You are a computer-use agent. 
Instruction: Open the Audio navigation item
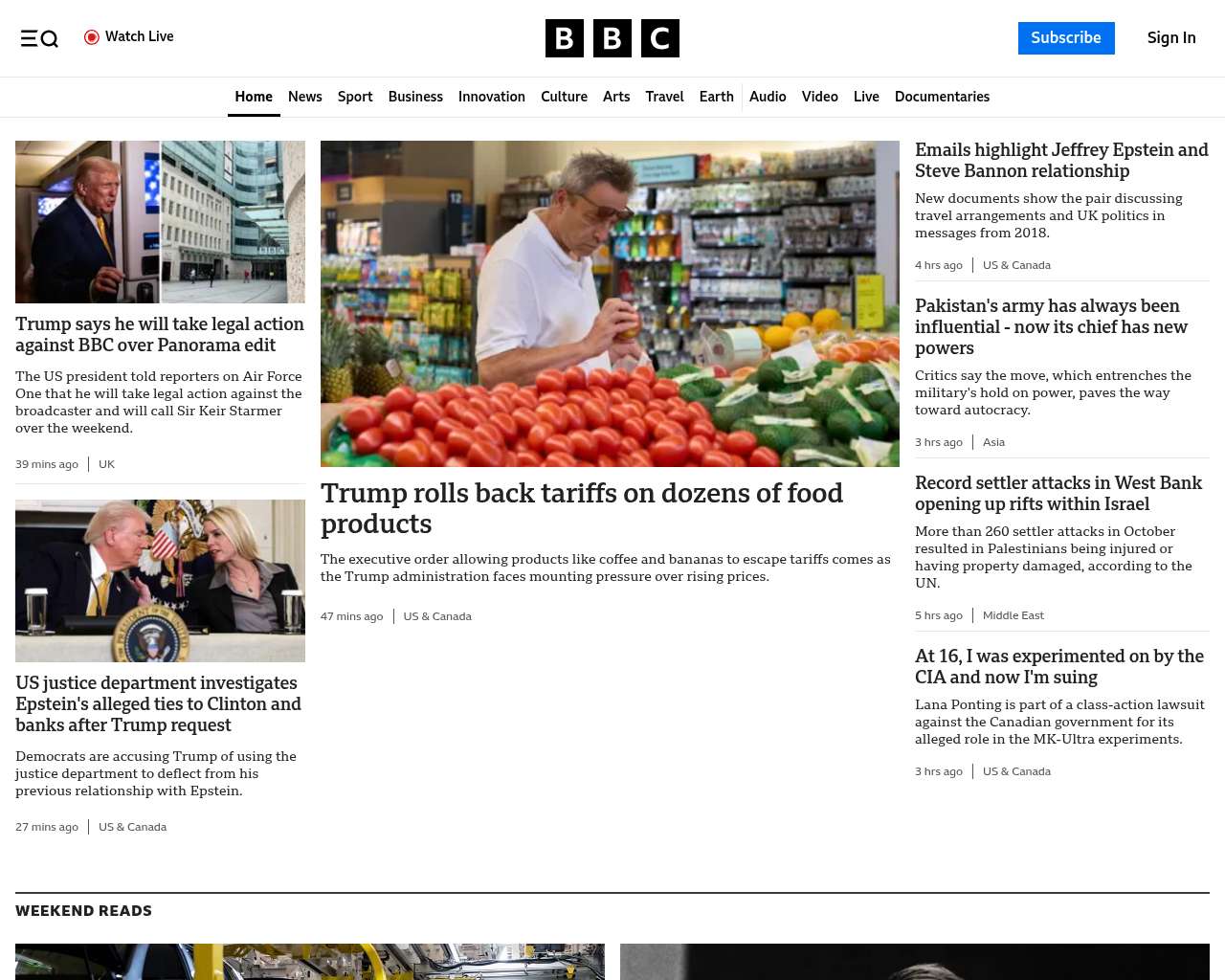click(x=768, y=97)
